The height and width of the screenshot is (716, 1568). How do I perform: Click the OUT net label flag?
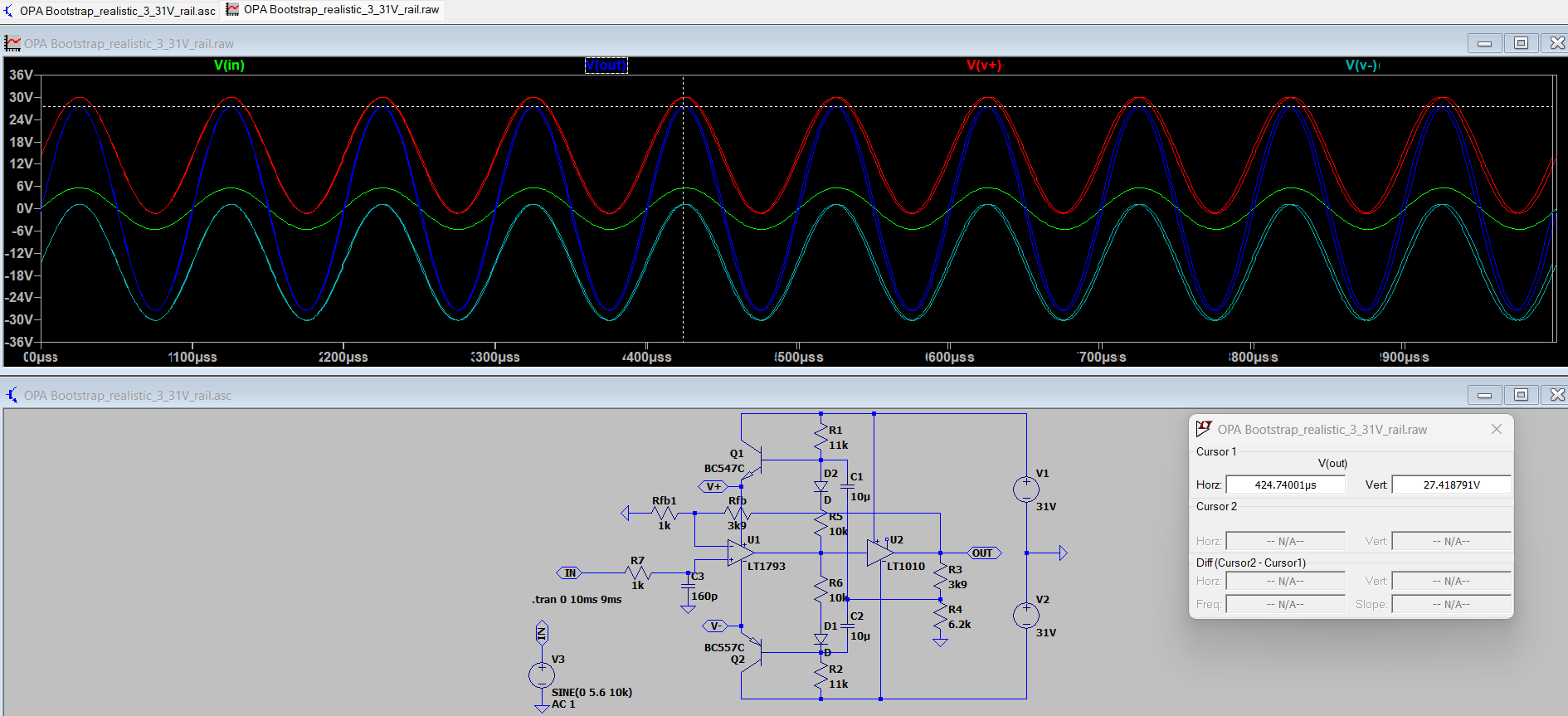pyautogui.click(x=985, y=553)
